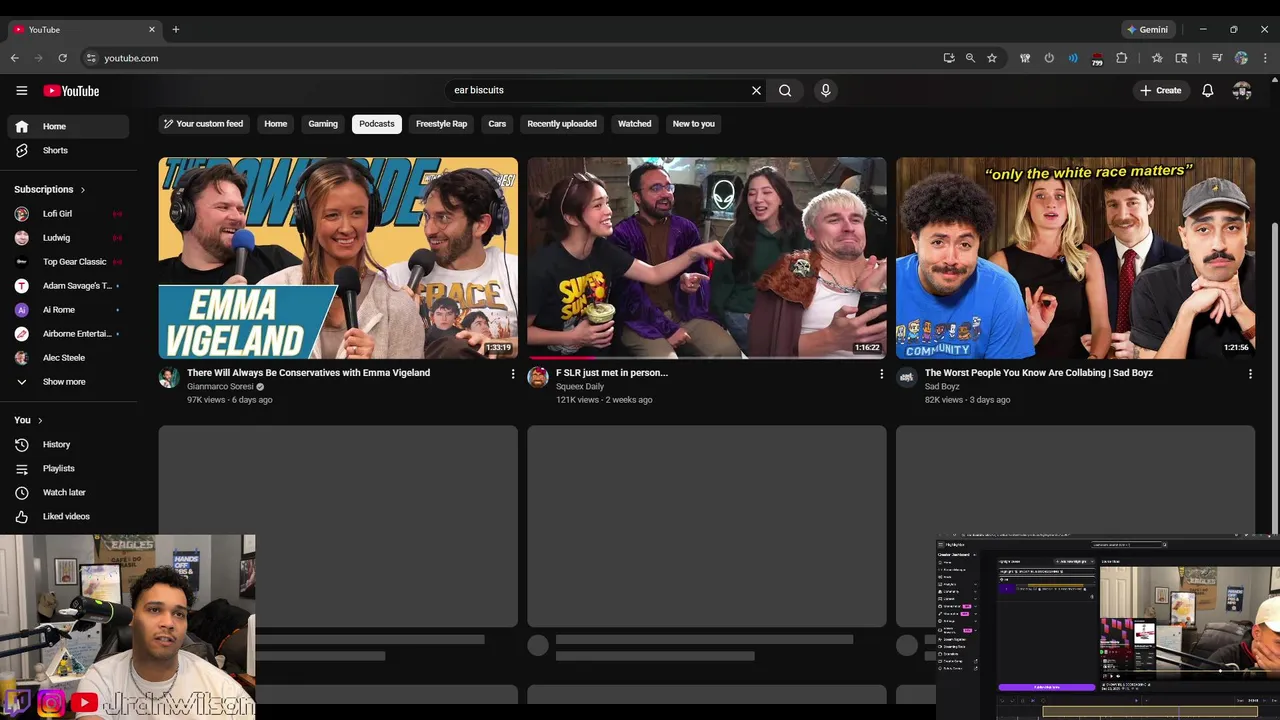Expand the You section chevron
Screen dimensions: 1280x720
click(x=40, y=420)
